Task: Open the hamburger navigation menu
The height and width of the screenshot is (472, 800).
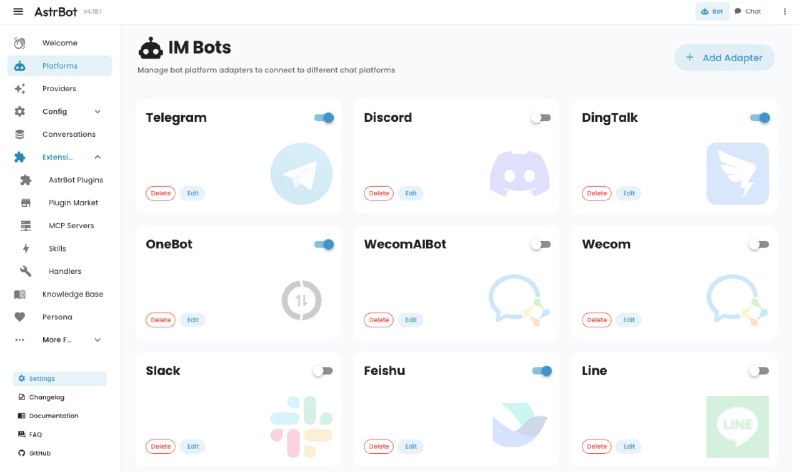Action: point(18,11)
